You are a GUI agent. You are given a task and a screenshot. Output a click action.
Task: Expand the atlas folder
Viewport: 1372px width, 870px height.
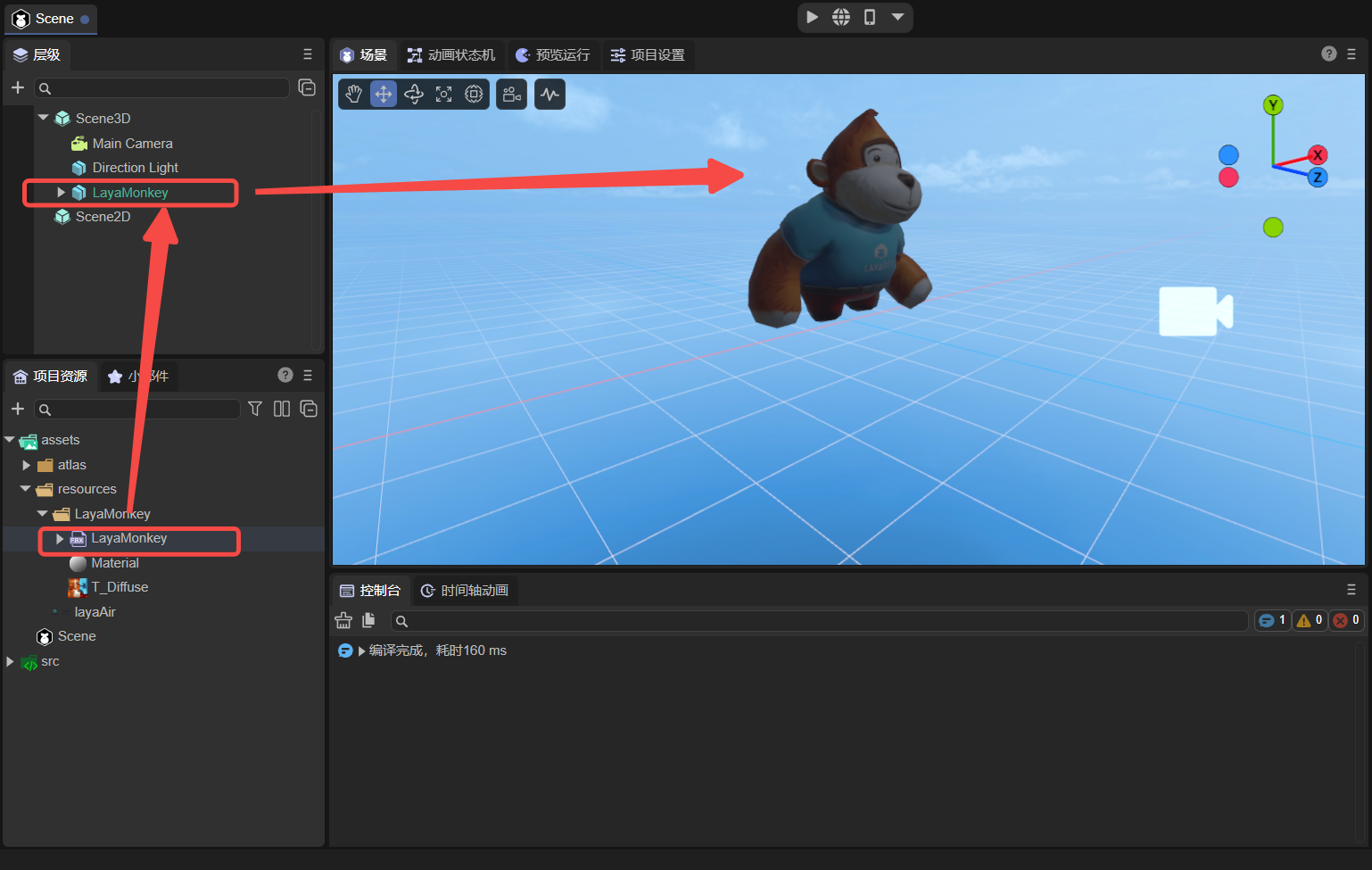pyautogui.click(x=27, y=465)
